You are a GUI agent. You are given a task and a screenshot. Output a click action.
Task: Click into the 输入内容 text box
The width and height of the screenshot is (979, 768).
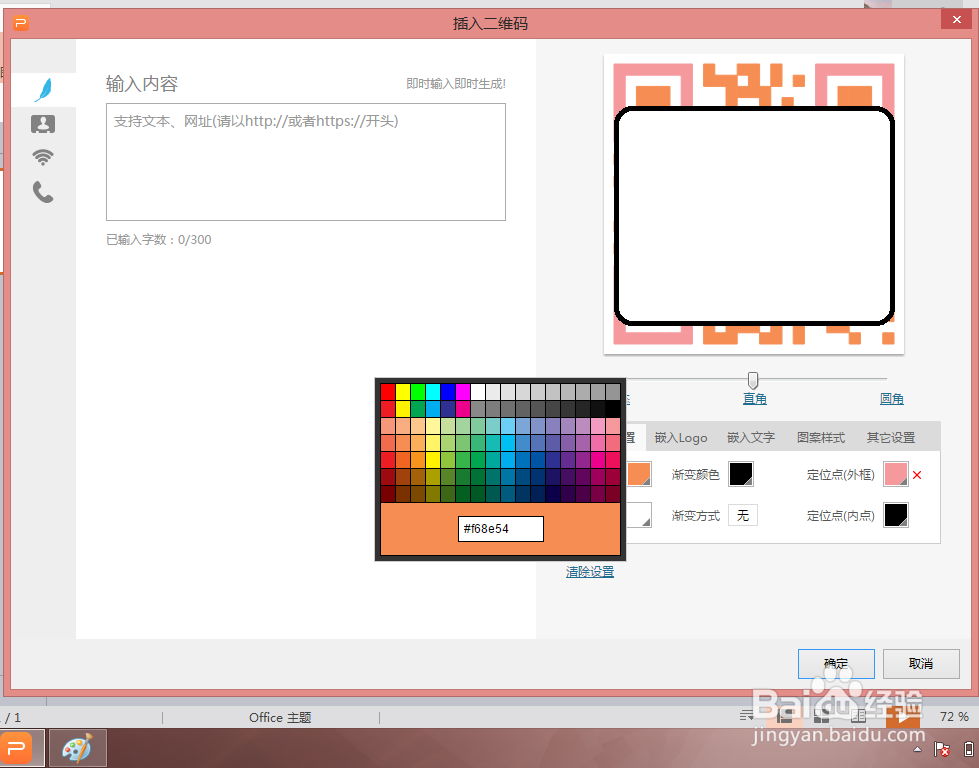306,162
